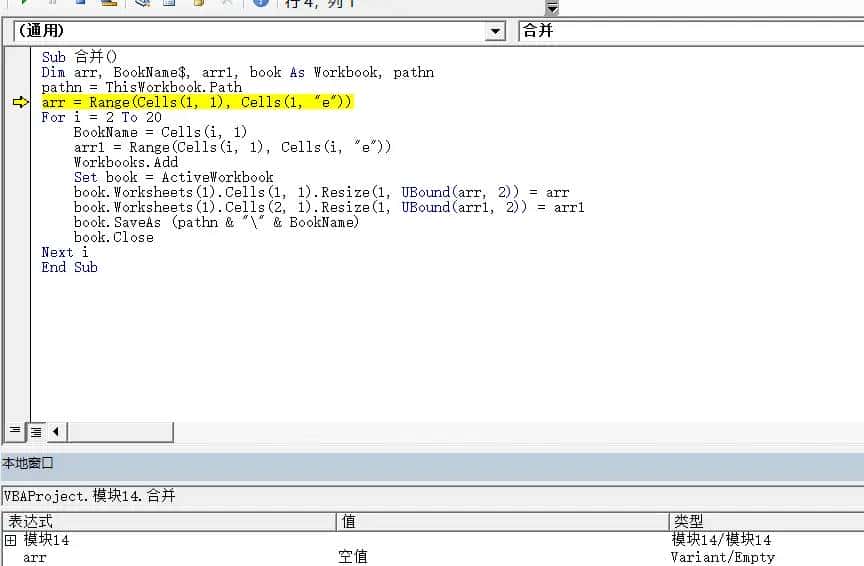The height and width of the screenshot is (566, 864).
Task: Click the highlighted arr = Range code line
Action: 197,102
